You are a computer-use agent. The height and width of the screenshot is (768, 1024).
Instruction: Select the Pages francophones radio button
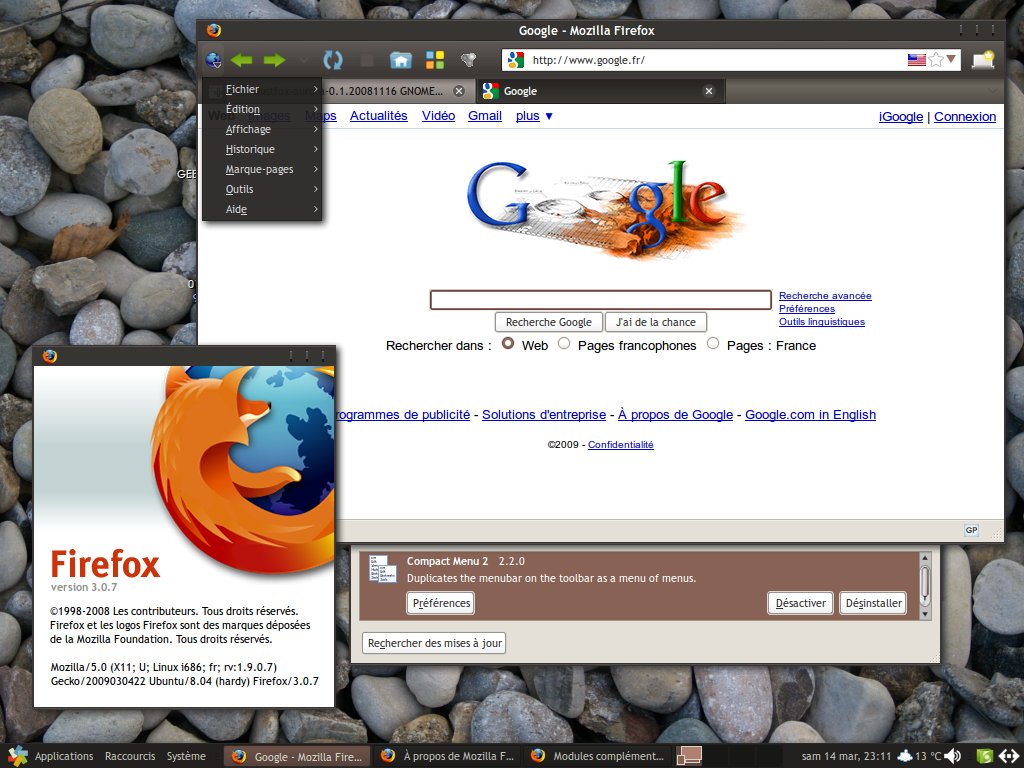click(564, 344)
